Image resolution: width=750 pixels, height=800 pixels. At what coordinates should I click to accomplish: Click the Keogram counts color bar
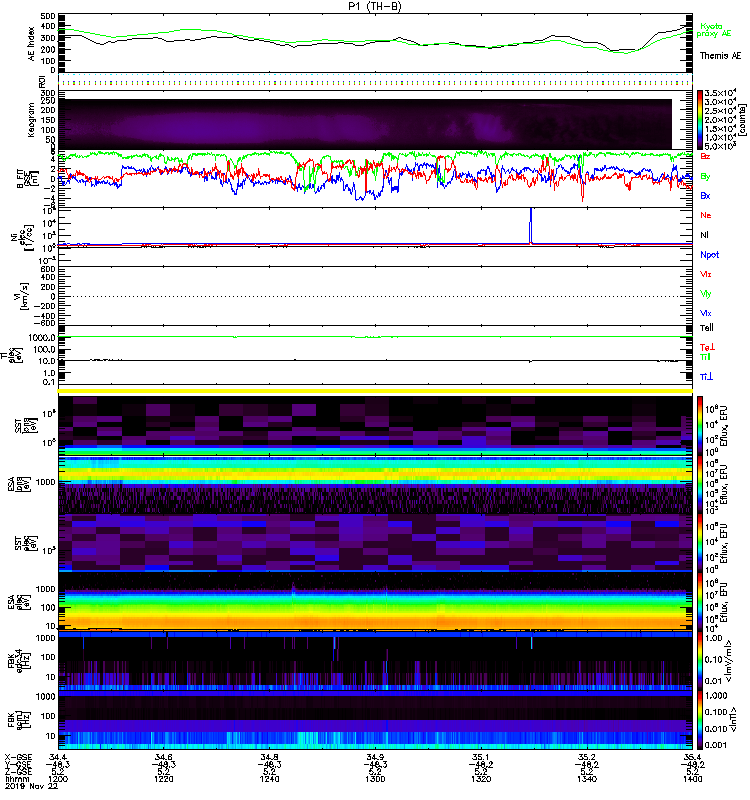700,119
